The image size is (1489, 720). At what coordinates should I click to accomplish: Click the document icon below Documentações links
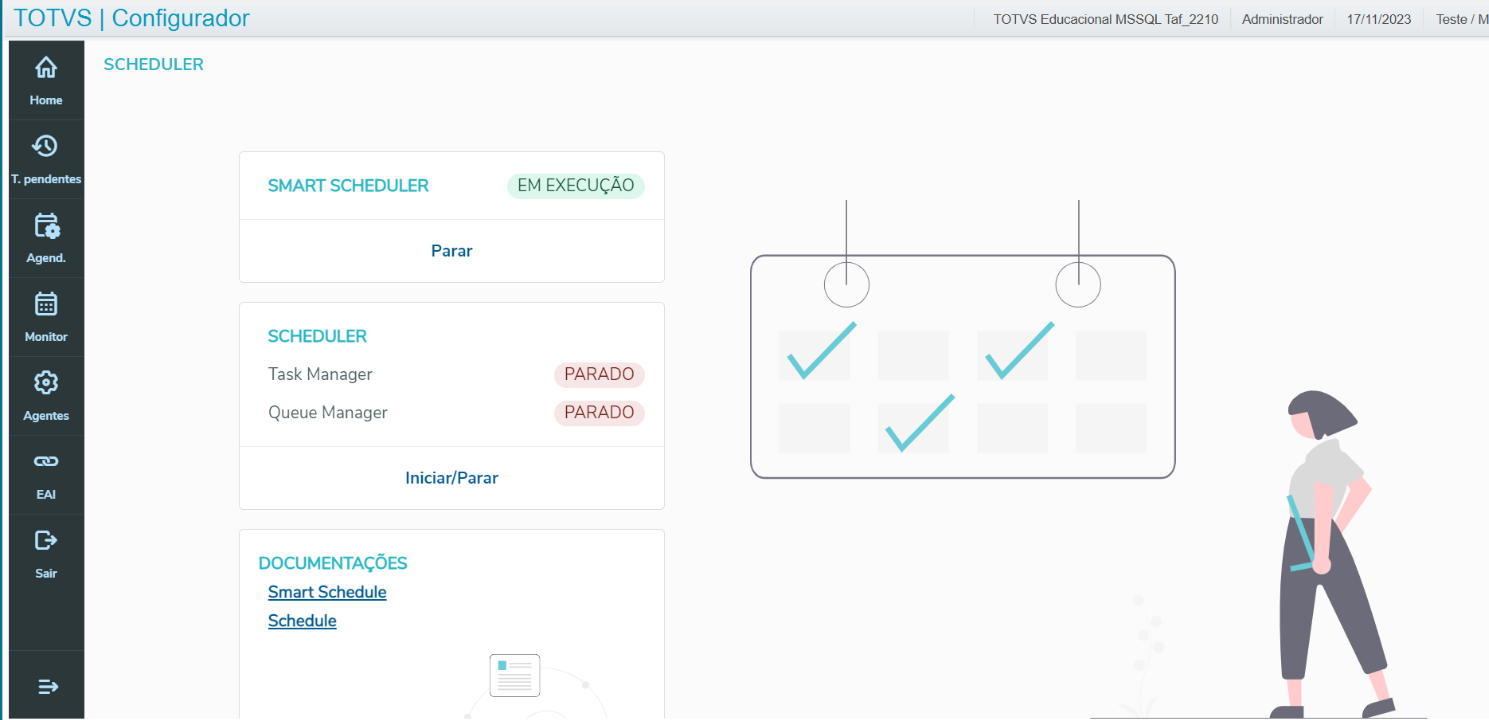(515, 675)
